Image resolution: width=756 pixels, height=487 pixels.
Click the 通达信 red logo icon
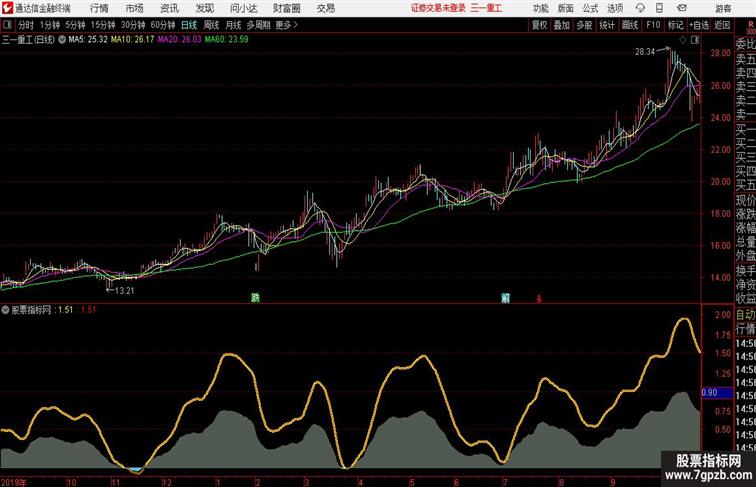(x=7, y=8)
